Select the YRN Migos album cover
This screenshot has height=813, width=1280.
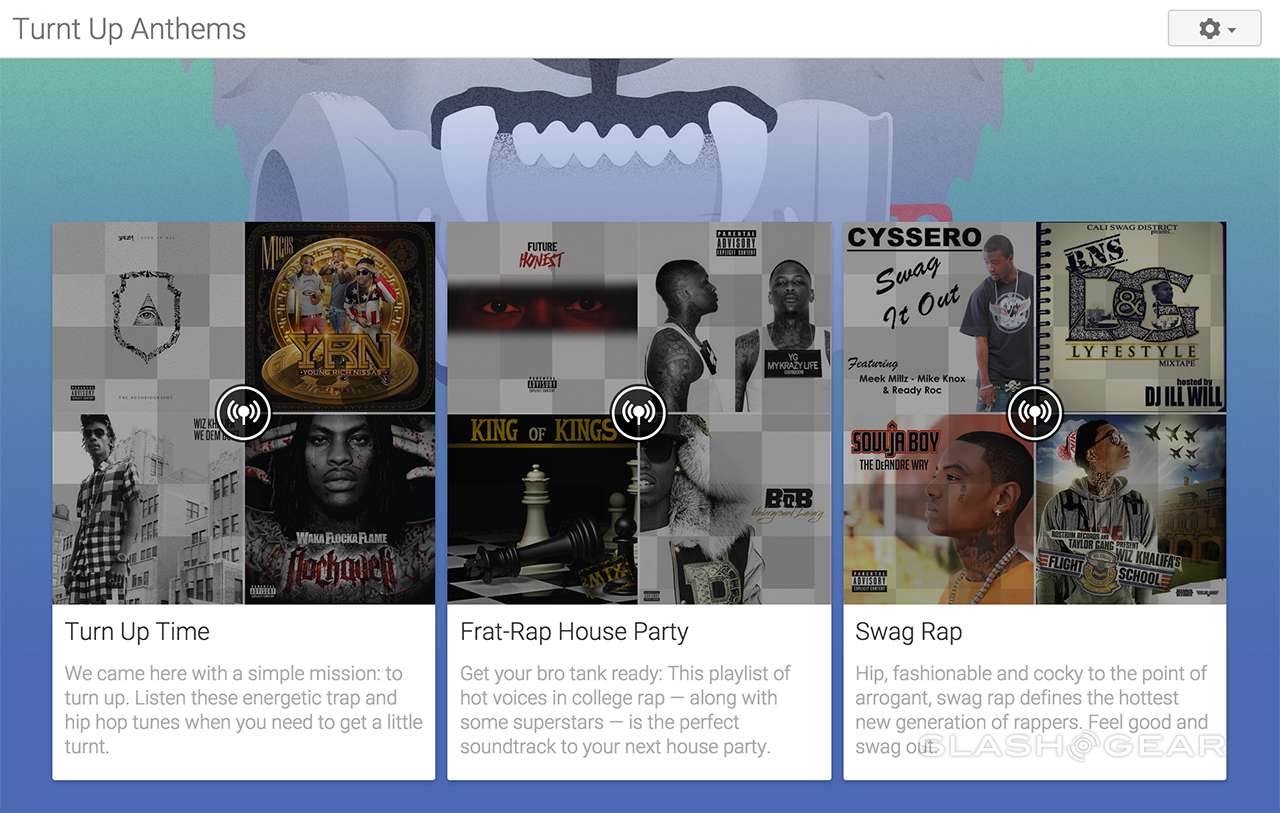[340, 317]
